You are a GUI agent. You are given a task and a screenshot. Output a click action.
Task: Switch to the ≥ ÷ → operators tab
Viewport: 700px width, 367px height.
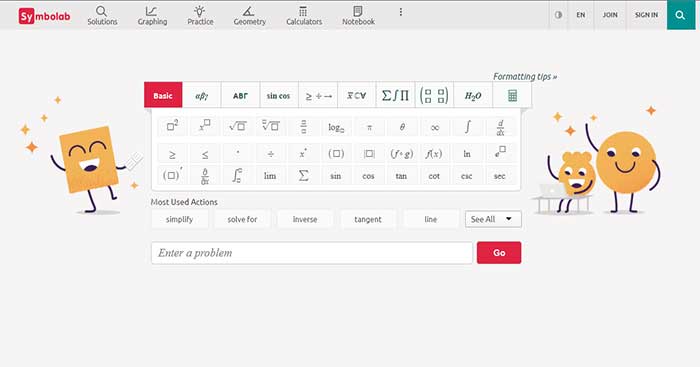click(x=318, y=95)
